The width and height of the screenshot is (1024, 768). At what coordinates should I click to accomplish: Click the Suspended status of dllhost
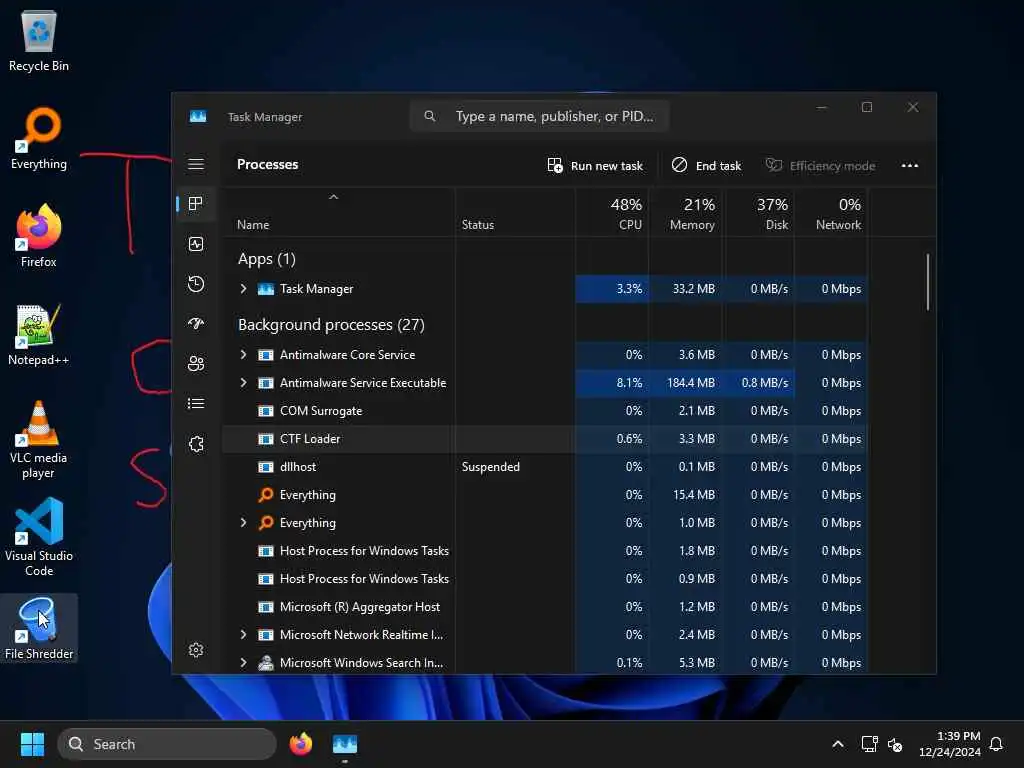click(490, 467)
